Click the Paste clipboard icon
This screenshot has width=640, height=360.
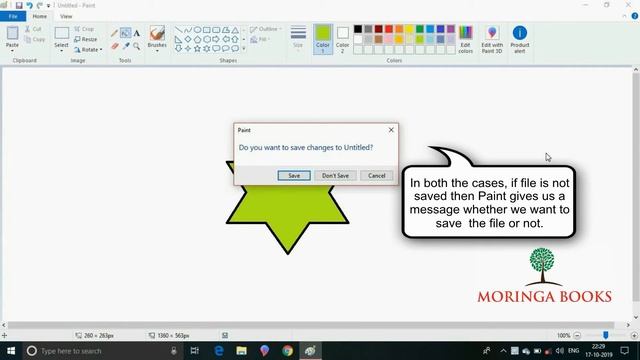(x=12, y=33)
